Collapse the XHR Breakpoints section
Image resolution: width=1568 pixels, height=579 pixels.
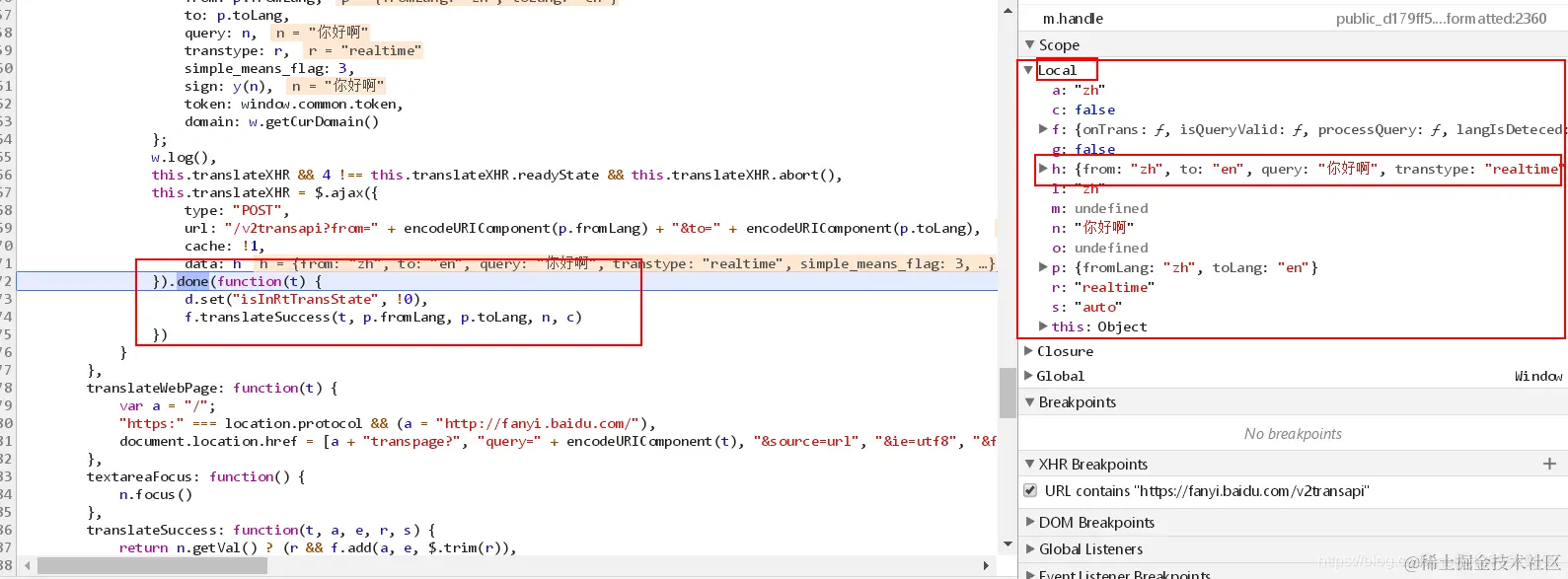[x=1030, y=465]
